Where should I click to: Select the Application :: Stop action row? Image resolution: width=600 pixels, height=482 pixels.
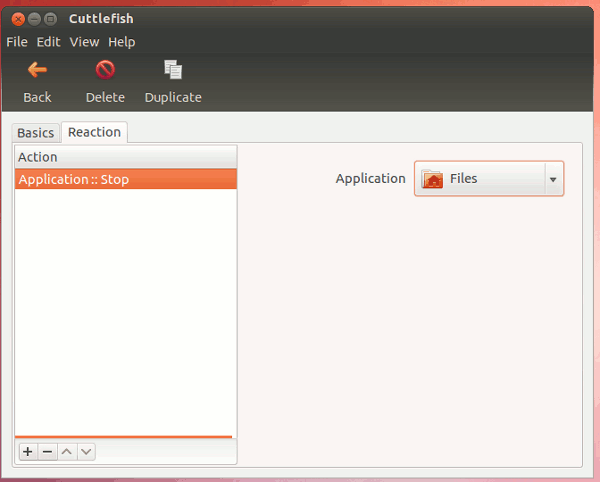(126, 179)
